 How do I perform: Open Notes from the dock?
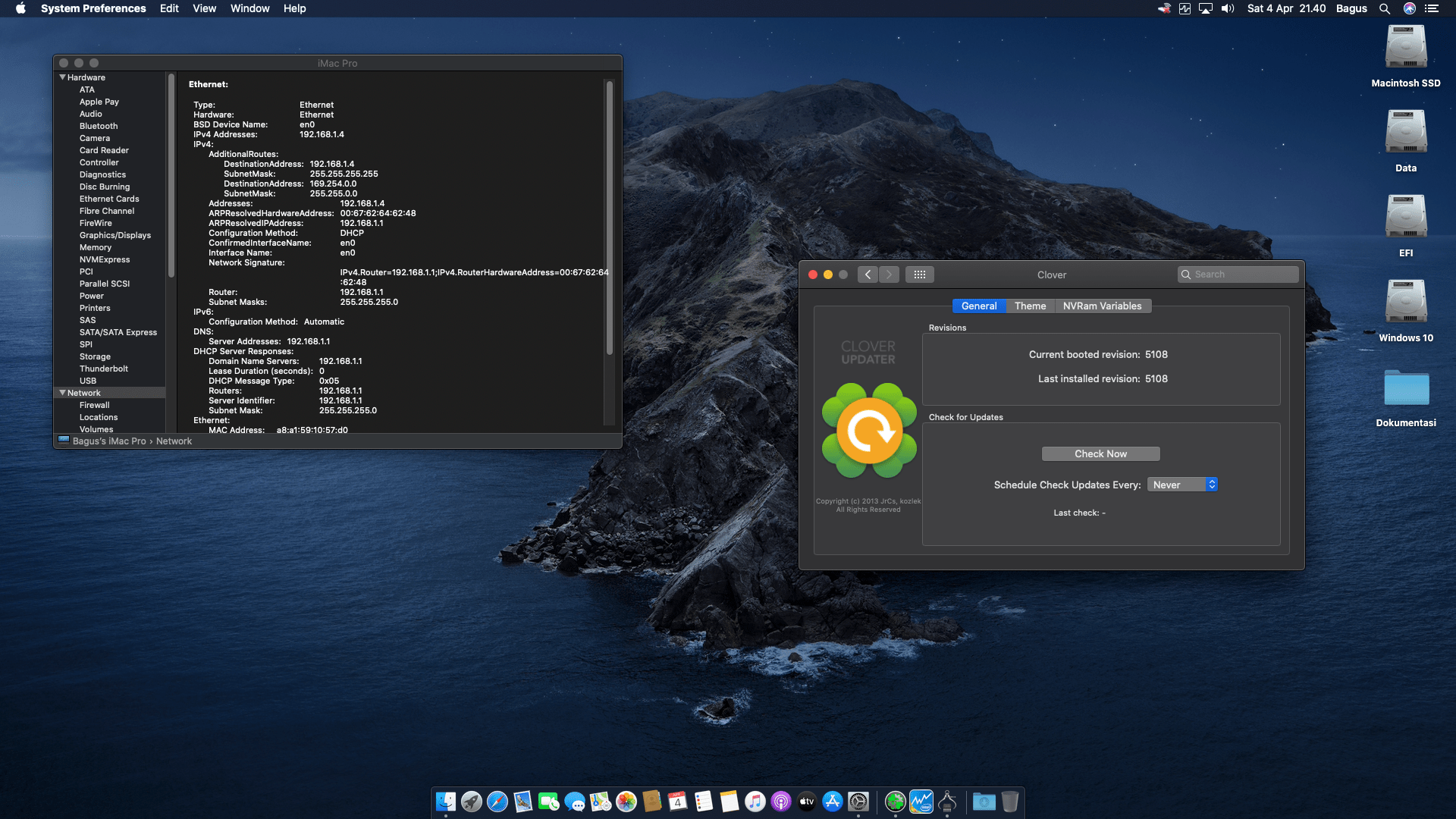730,802
